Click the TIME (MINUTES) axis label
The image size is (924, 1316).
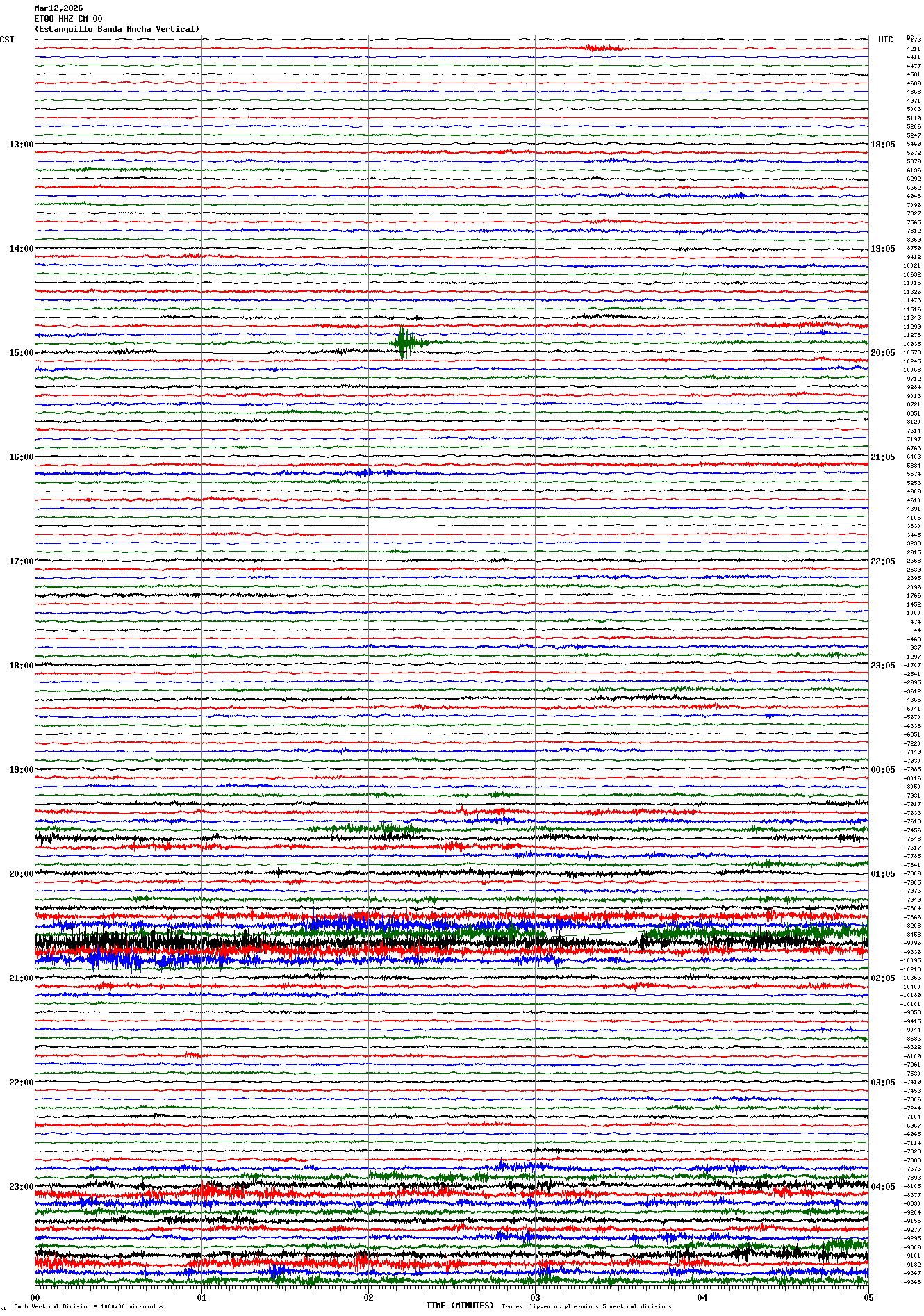click(x=460, y=1306)
